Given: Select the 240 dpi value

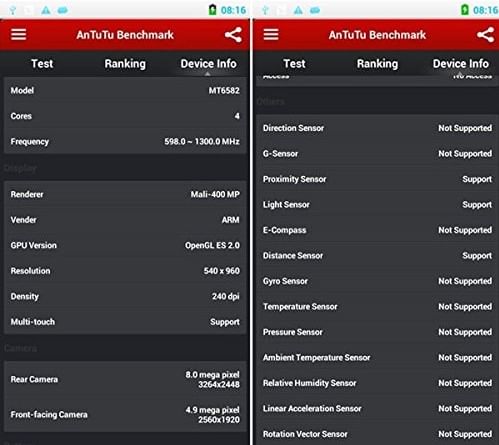Looking at the screenshot, I should 226,296.
